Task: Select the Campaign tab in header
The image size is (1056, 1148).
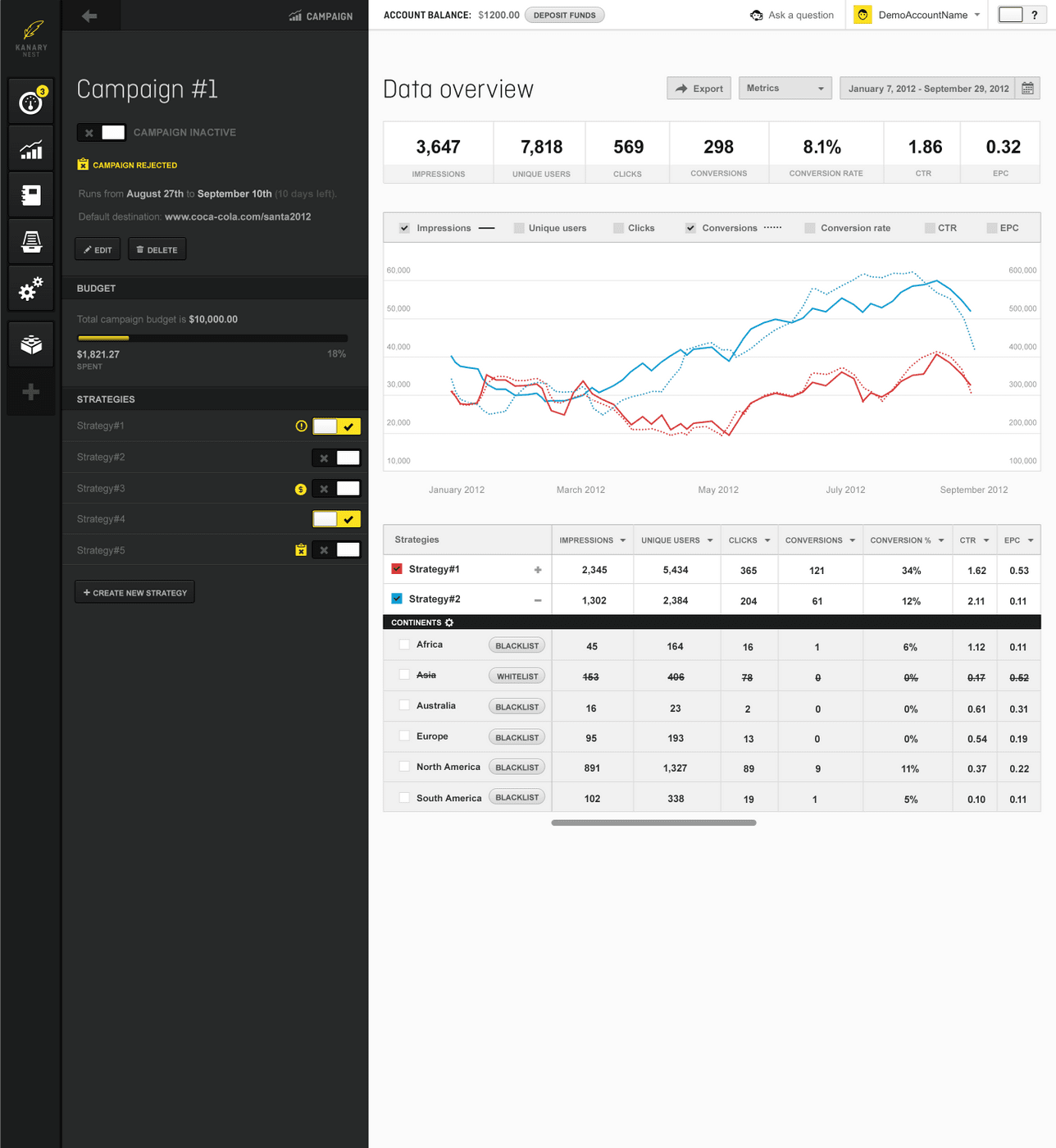Action: pyautogui.click(x=321, y=16)
